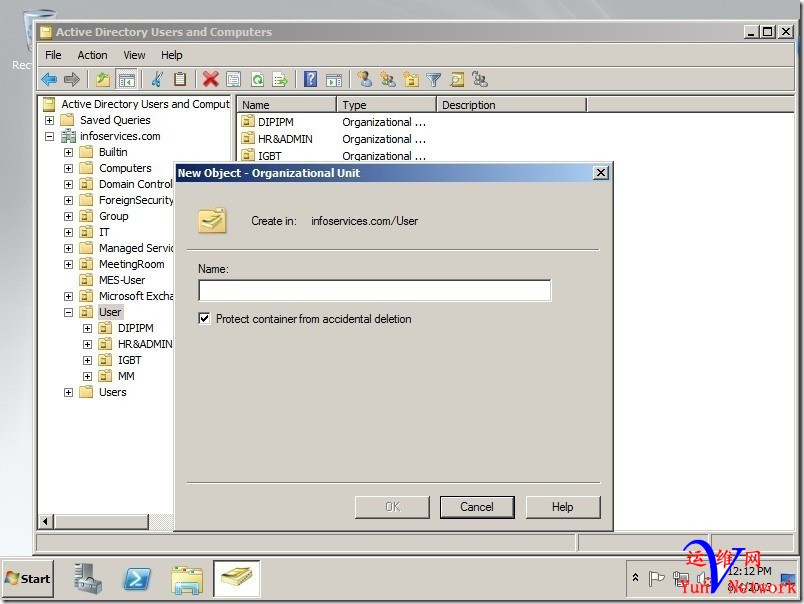Click the Action Center flag tray icon
The image size is (804, 604).
656,579
